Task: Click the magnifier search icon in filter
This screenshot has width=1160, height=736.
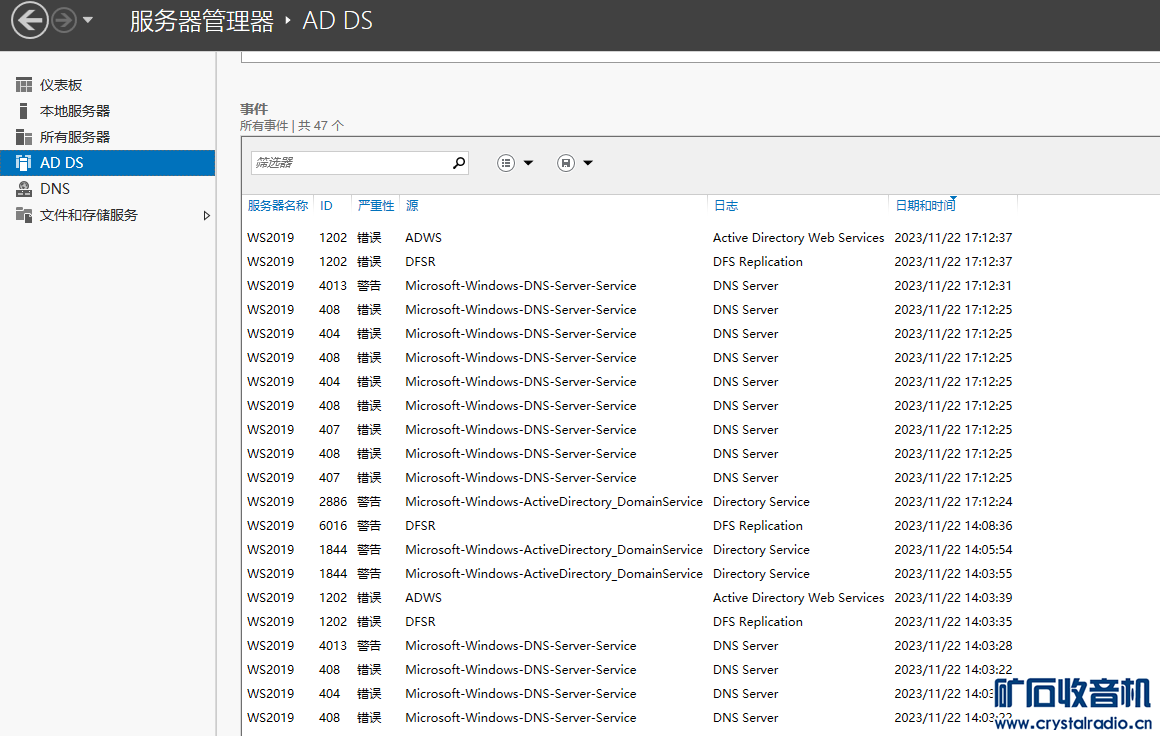Action: 459,162
